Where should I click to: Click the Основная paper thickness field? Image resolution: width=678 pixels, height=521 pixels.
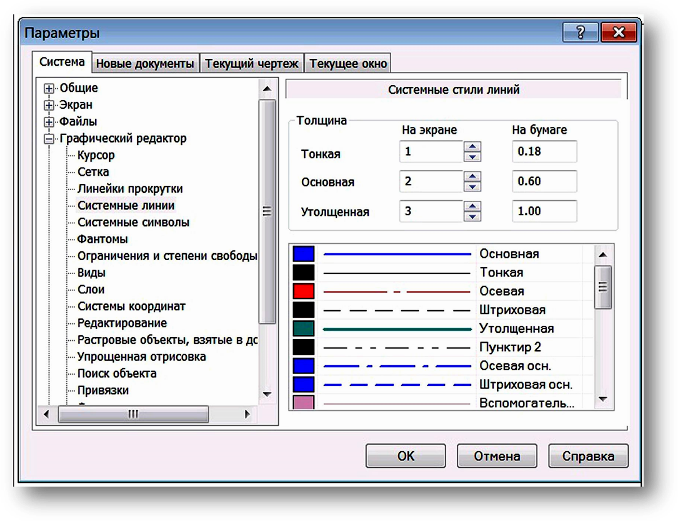coord(544,182)
